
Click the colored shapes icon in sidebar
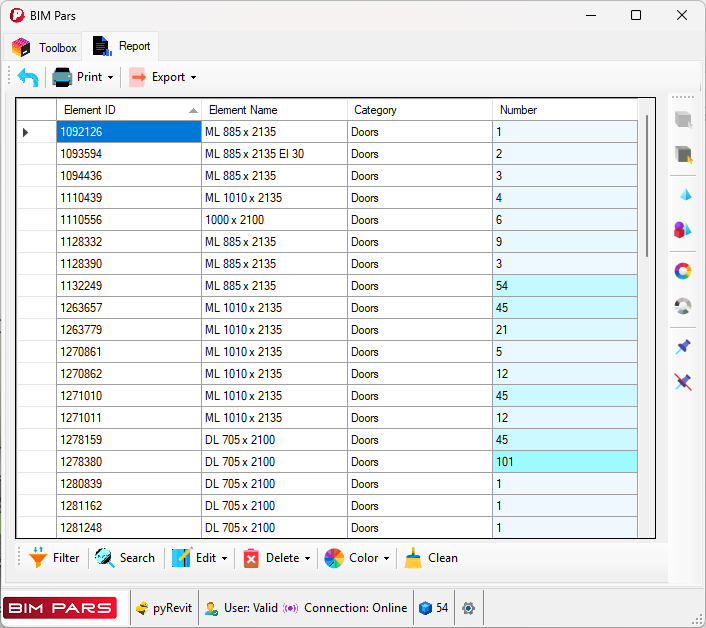pos(683,230)
